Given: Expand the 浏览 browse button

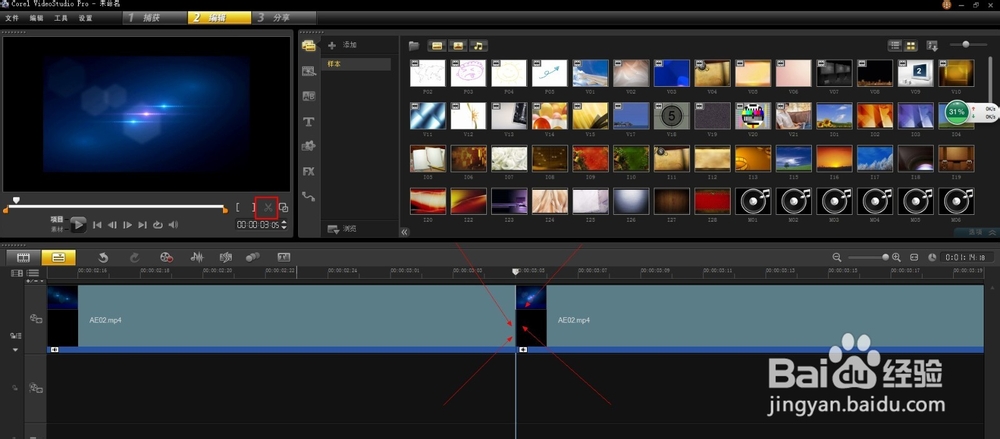Looking at the screenshot, I should click(x=342, y=229).
